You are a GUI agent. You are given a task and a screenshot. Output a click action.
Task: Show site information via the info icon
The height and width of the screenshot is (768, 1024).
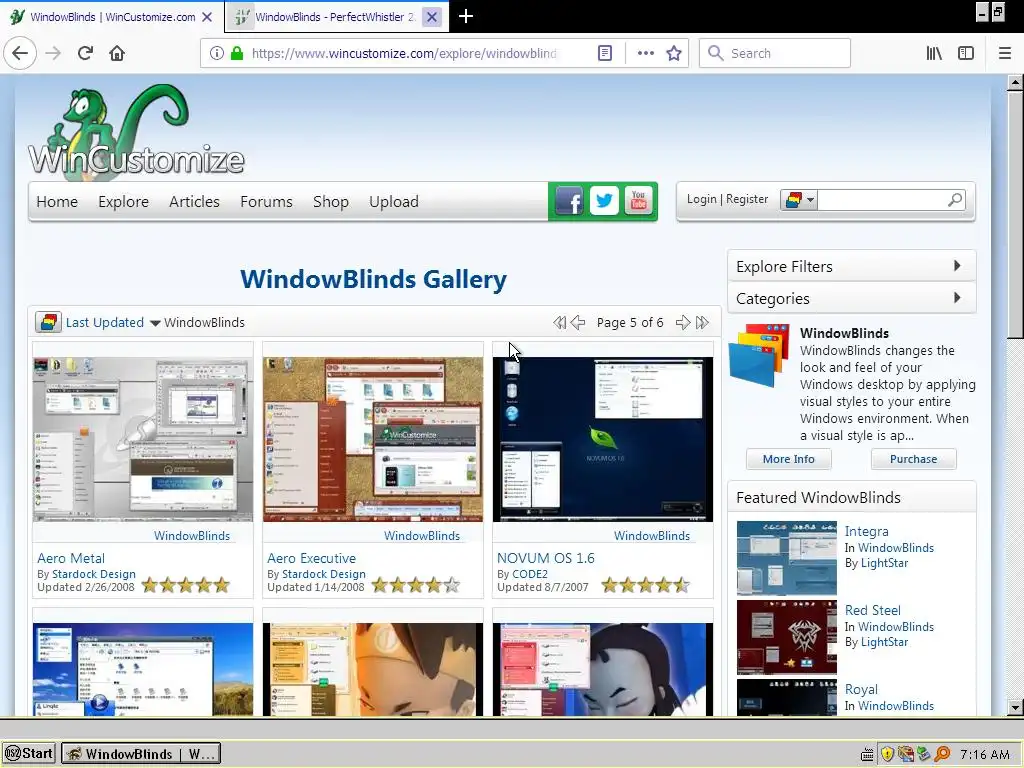216,53
